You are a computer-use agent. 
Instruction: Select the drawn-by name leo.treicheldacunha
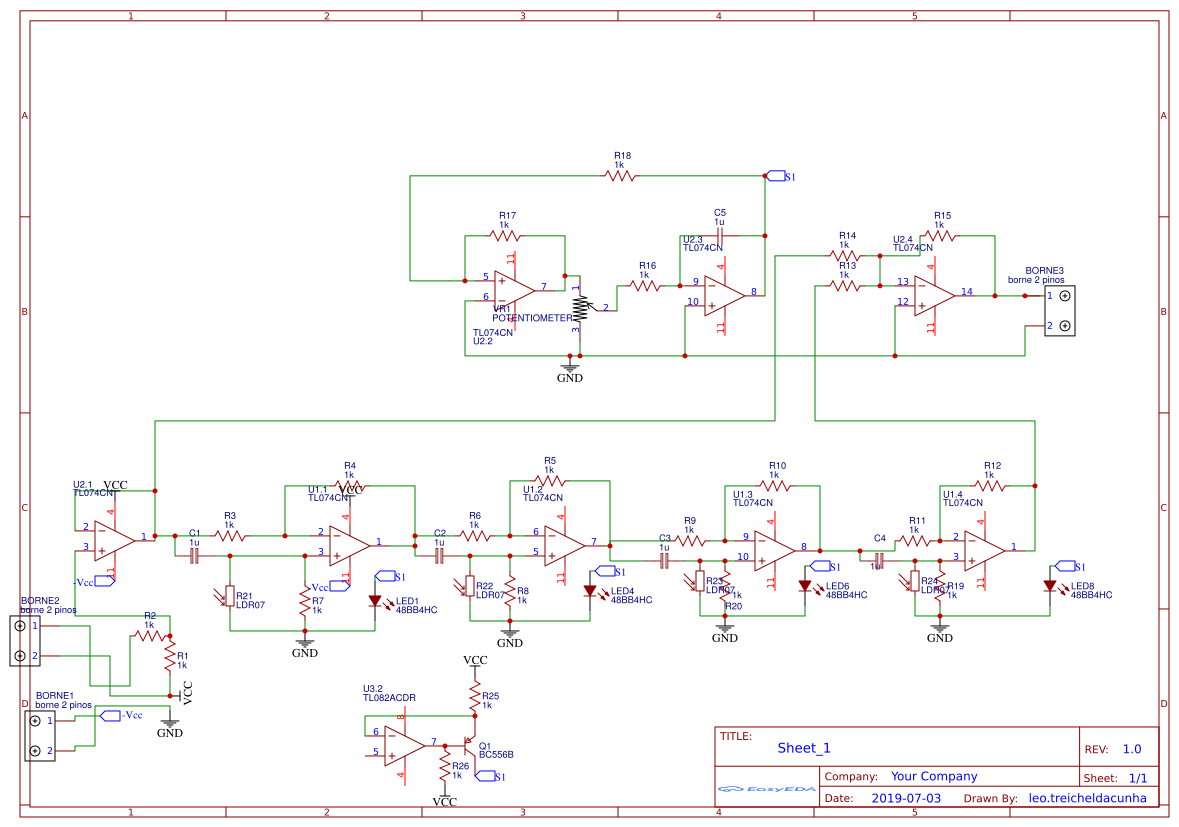[x=1088, y=798]
